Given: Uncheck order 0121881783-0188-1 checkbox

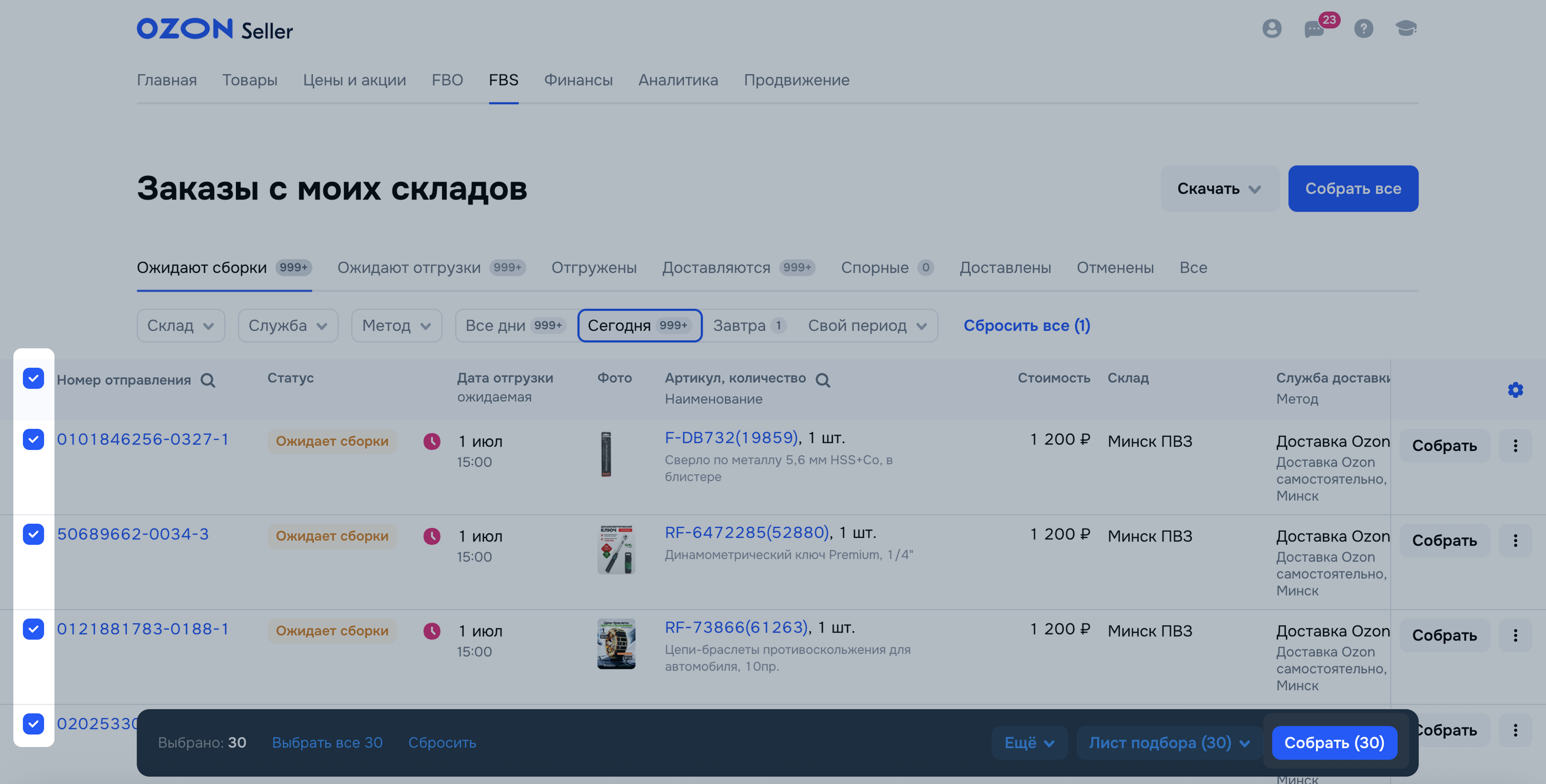Looking at the screenshot, I should (33, 629).
